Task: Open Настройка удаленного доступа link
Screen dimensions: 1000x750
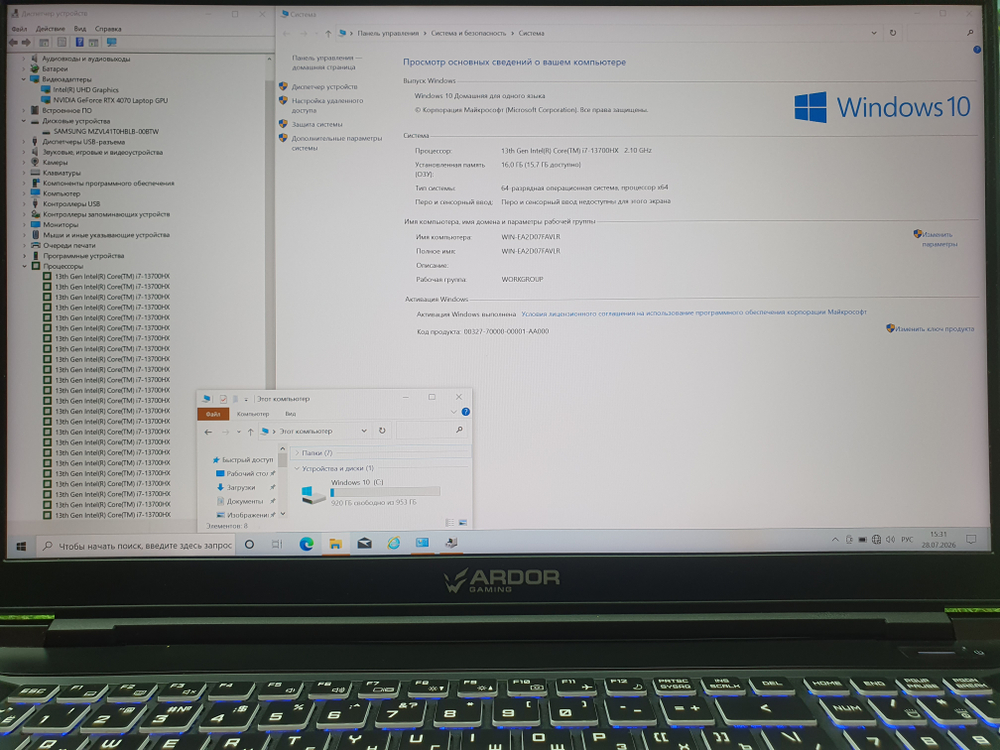Action: 327,105
